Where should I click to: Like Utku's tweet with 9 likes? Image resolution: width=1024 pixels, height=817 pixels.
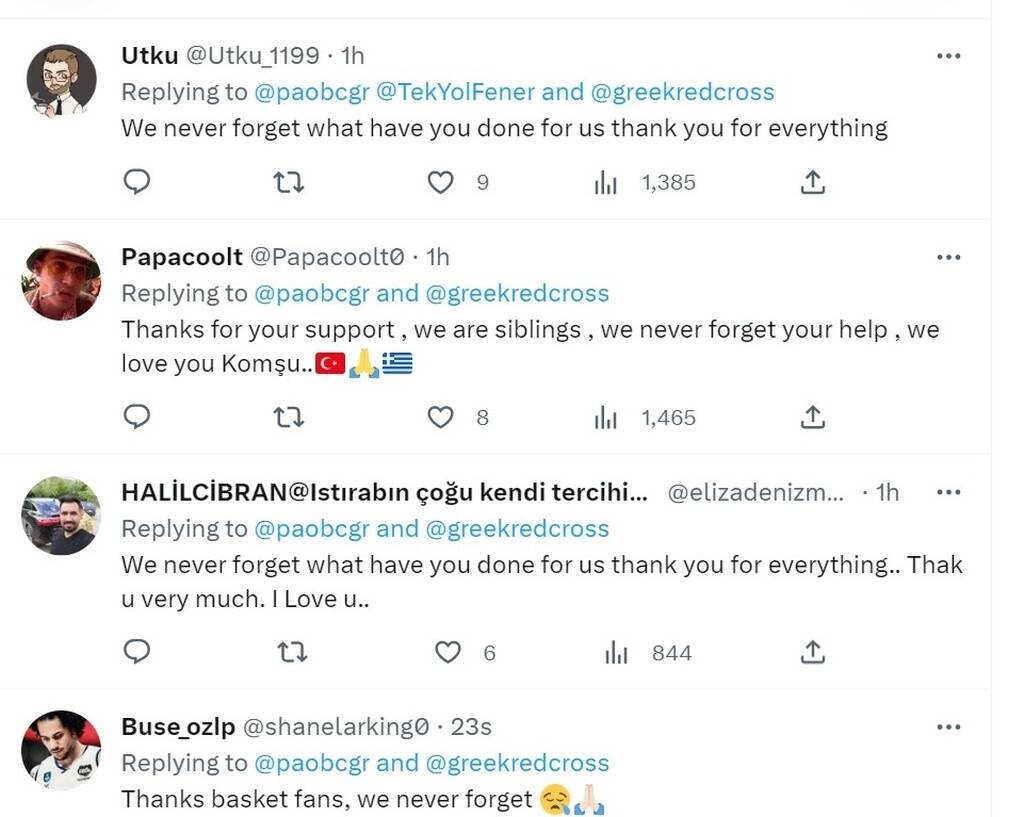[x=441, y=182]
